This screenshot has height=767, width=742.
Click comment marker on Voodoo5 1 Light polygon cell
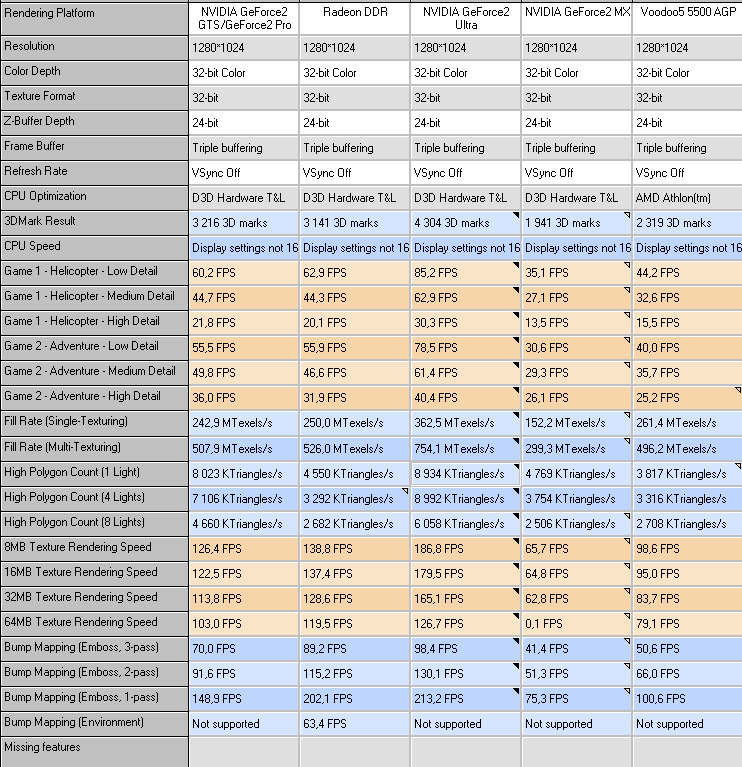pos(738,466)
